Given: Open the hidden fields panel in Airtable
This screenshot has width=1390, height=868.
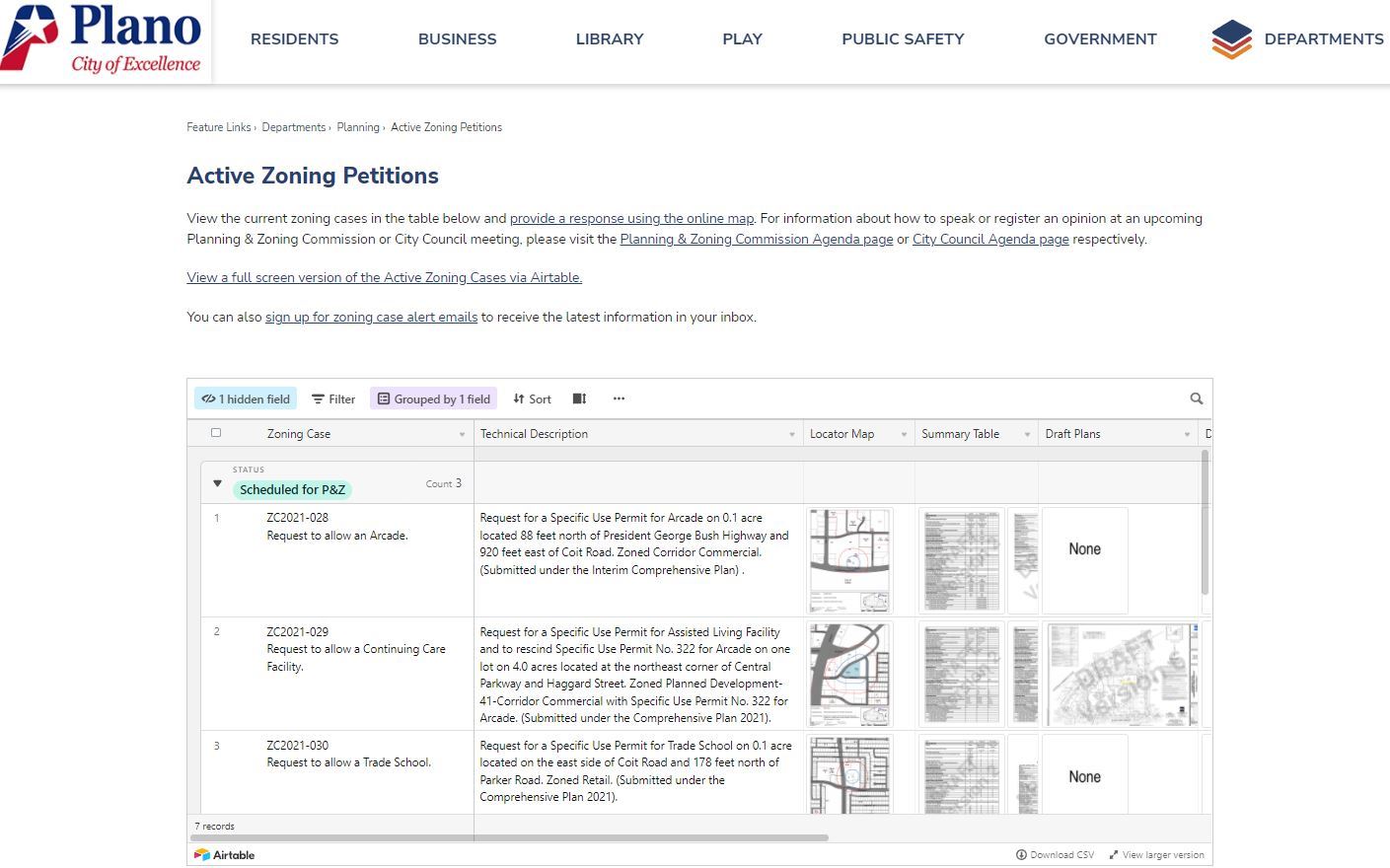Looking at the screenshot, I should pos(245,398).
